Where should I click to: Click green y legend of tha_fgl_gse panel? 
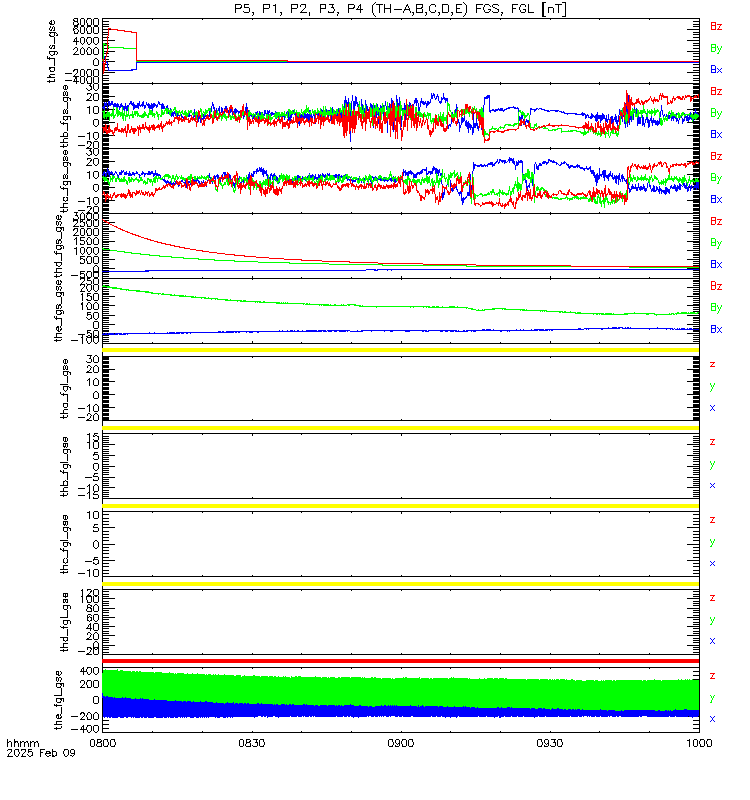712,387
